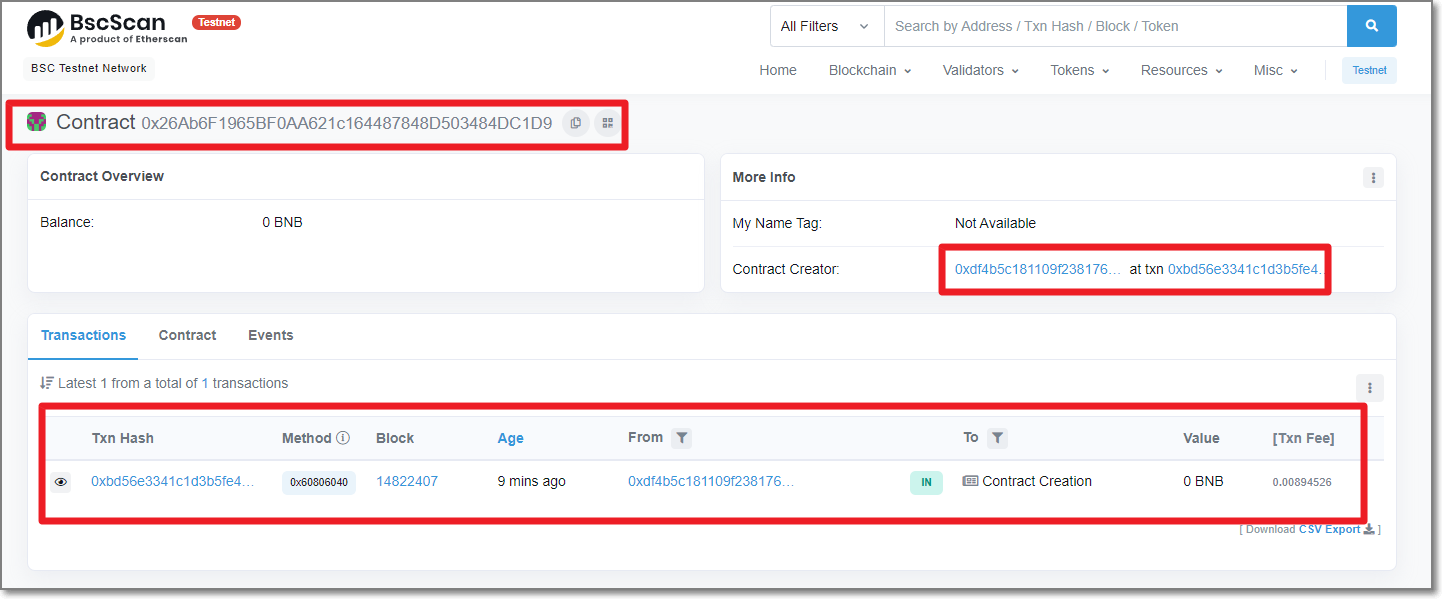Expand the Resources menu
The image size is (1442, 599).
coord(1181,70)
